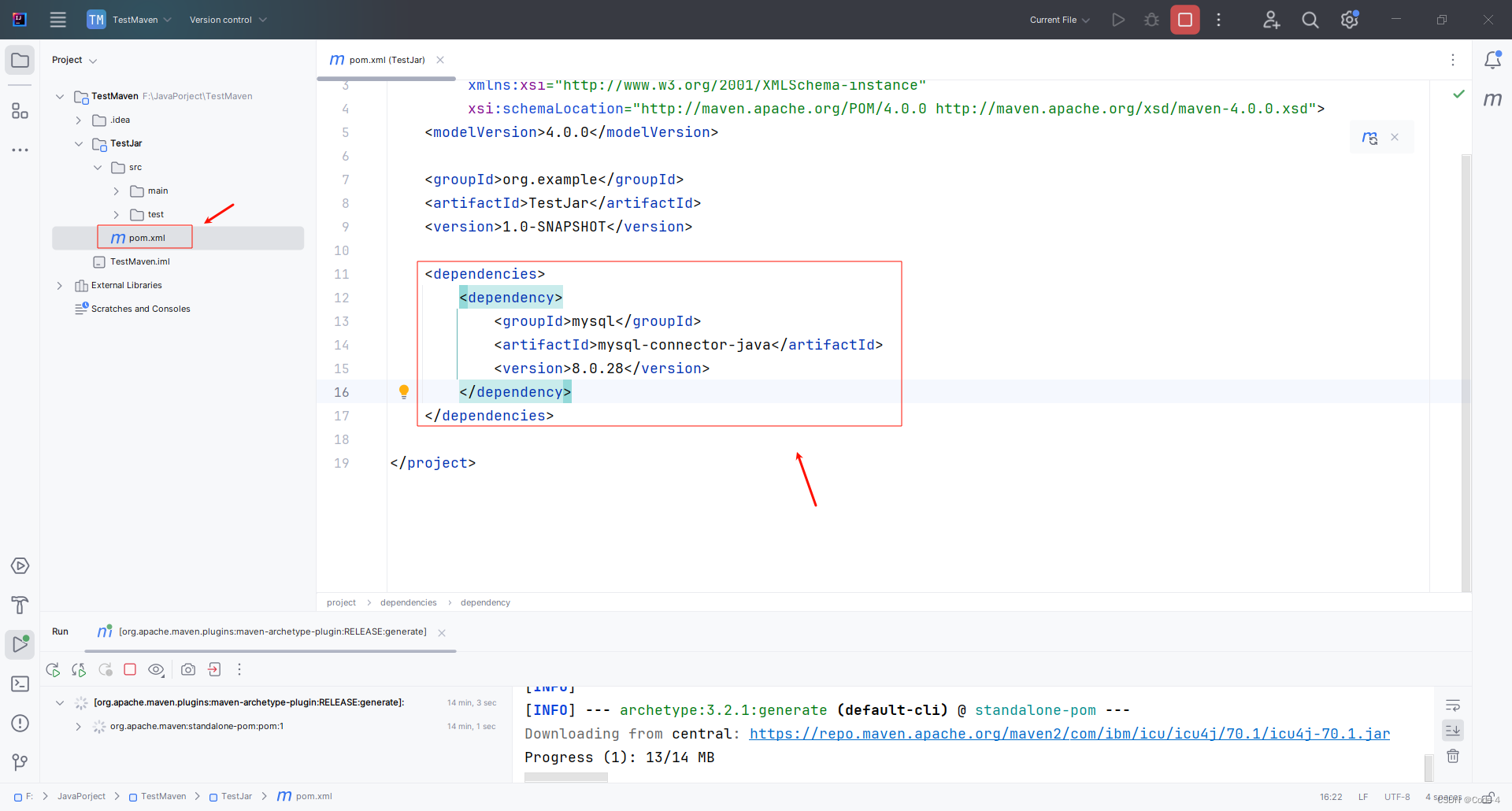Open the Build hammer tool window
The height and width of the screenshot is (811, 1512).
click(20, 605)
